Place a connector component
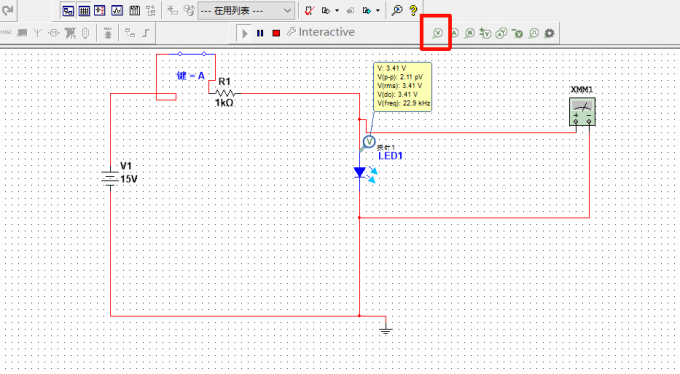The height and width of the screenshot is (374, 680). click(85, 33)
